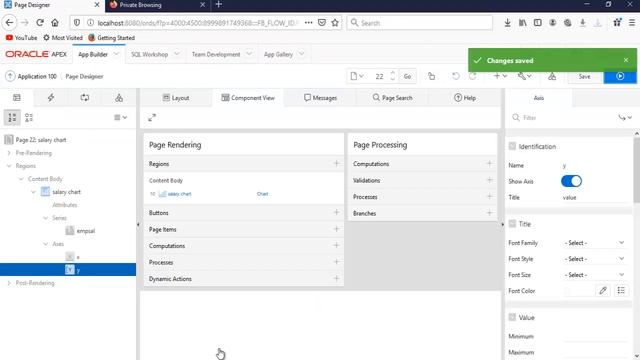Click the axis Title field with value
The image size is (640, 360).
tap(594, 198)
